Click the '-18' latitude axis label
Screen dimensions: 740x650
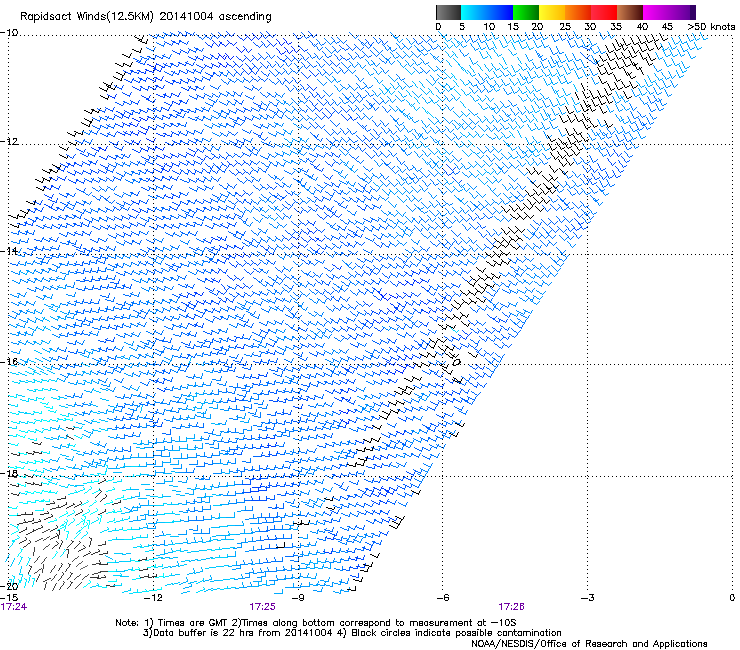point(9,473)
